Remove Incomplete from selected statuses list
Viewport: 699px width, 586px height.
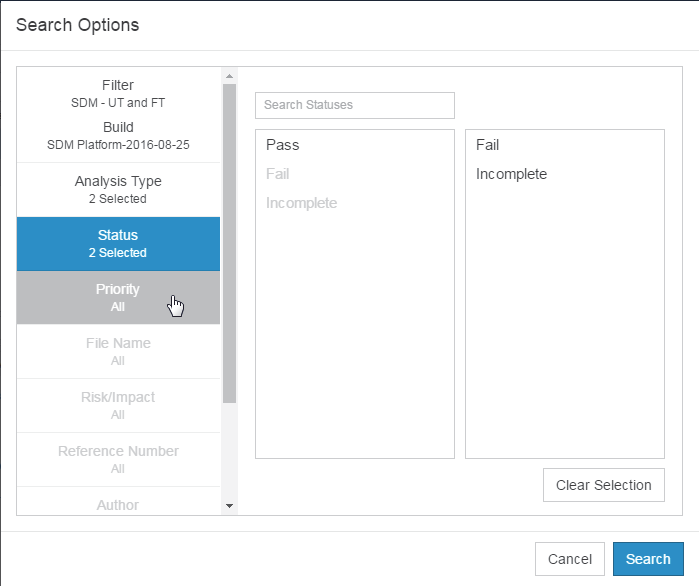coord(511,174)
